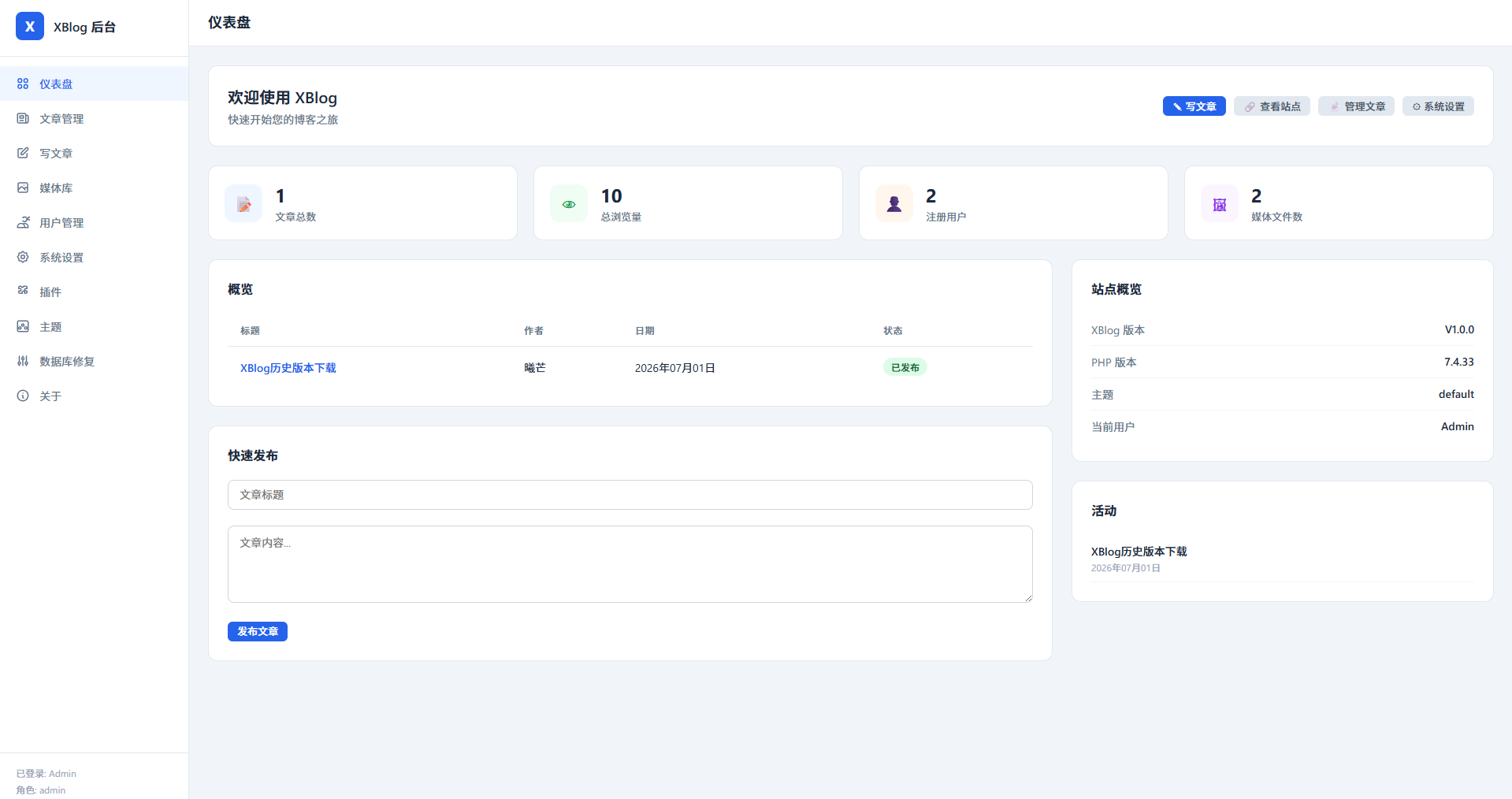Click the PHP 版本 value 7.4.33
1512x799 pixels.
pyautogui.click(x=1459, y=362)
